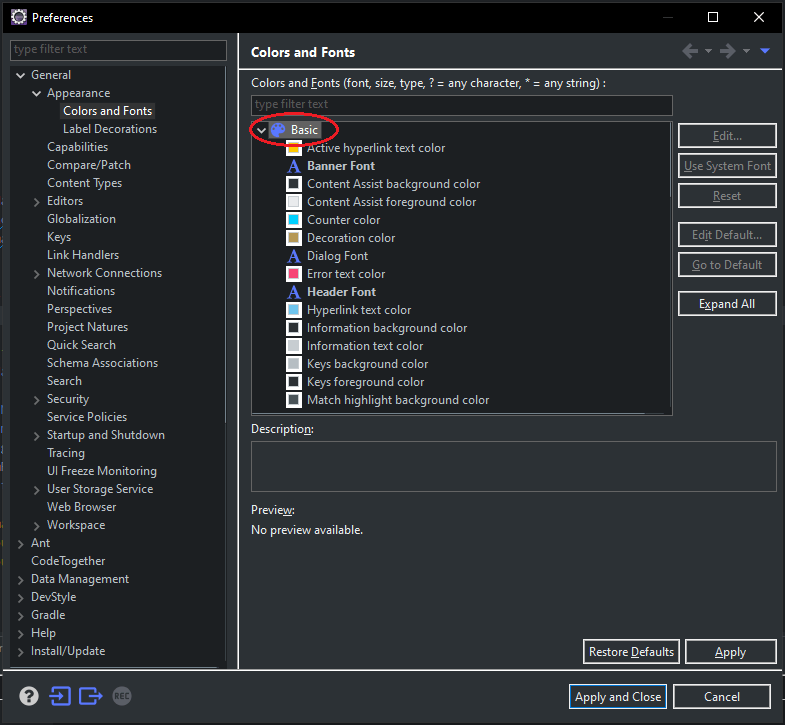Click the Colors and Fonts filter field
This screenshot has width=785, height=725.
click(461, 105)
